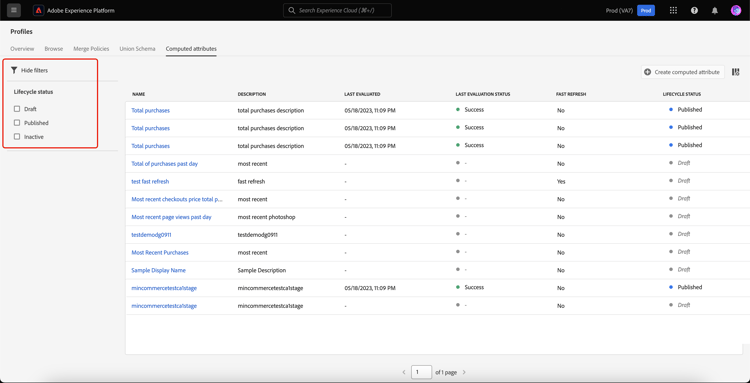Open Most recent page views past day
The width and height of the screenshot is (750, 383).
coord(171,217)
